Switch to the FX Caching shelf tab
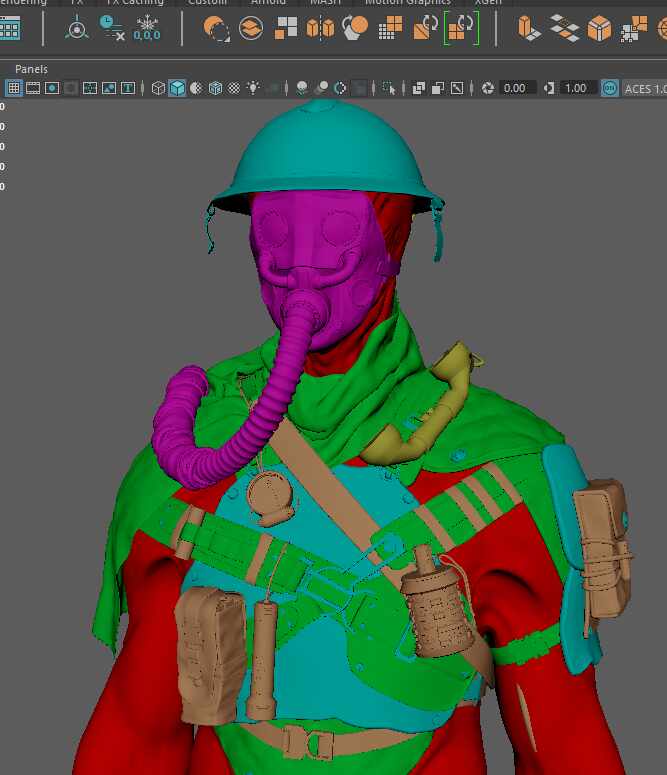The image size is (667, 775). 134,2
